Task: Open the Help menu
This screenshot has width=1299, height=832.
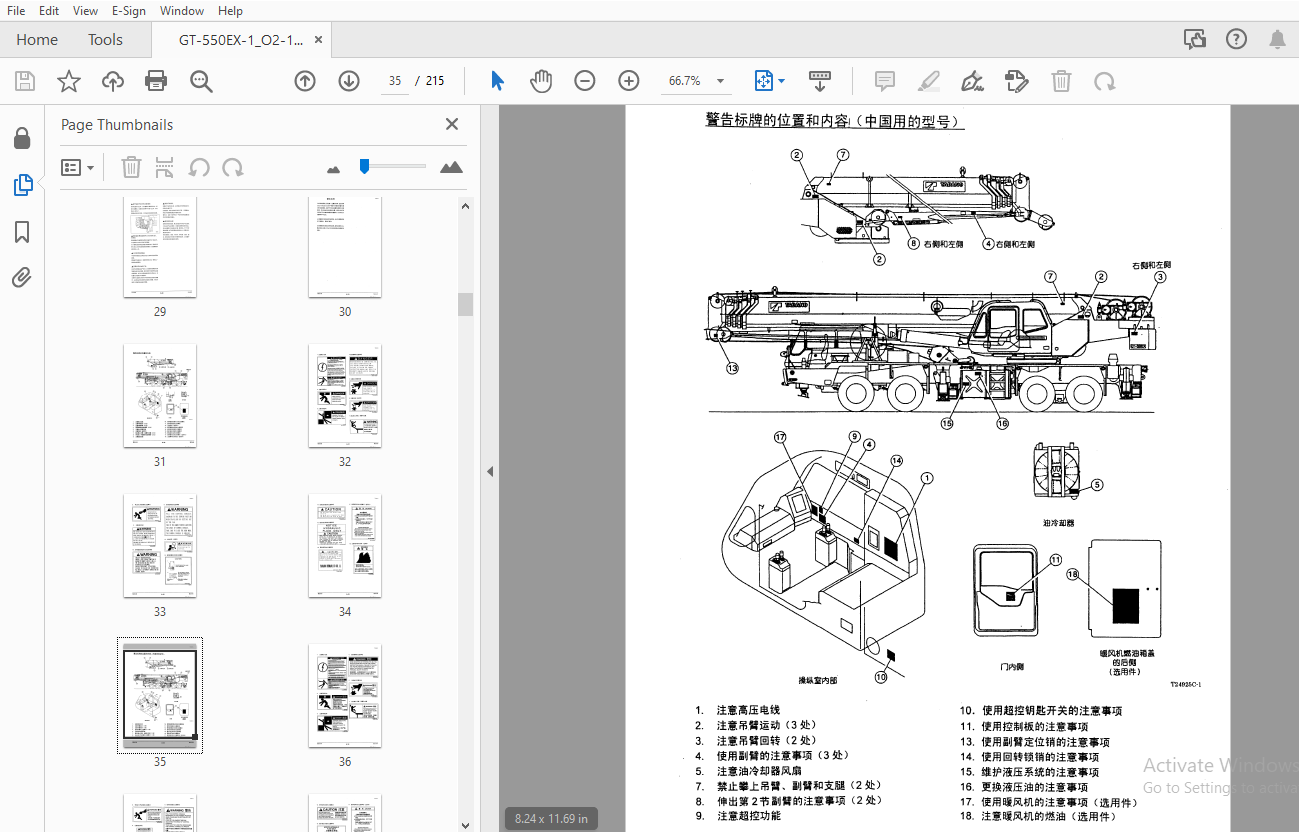Action: point(230,10)
